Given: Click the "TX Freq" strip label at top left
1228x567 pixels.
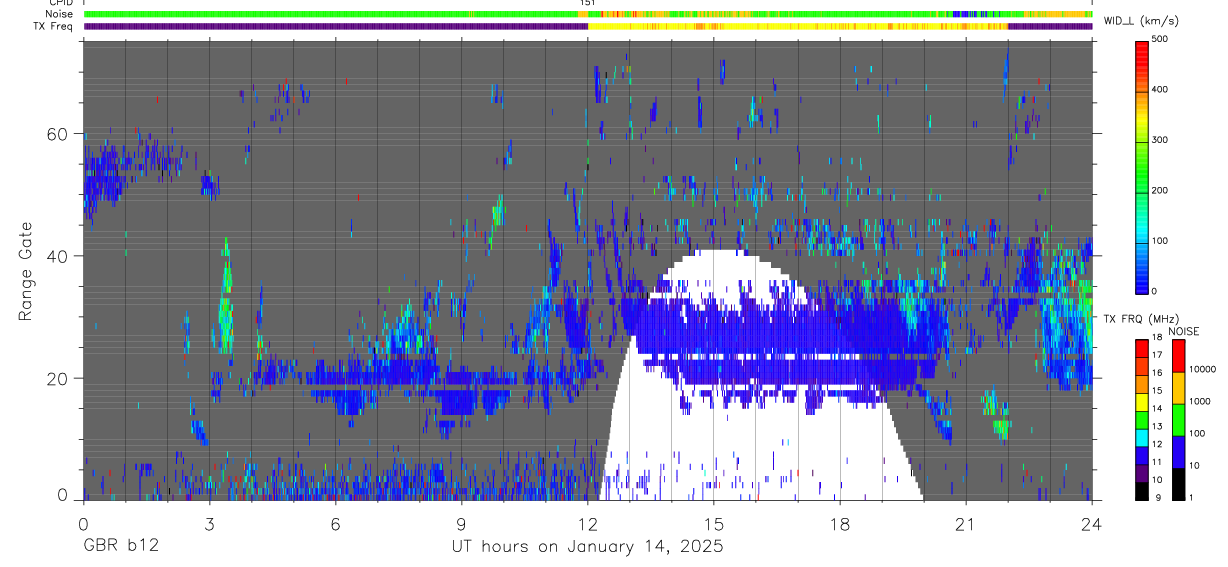Looking at the screenshot, I should (54, 25).
